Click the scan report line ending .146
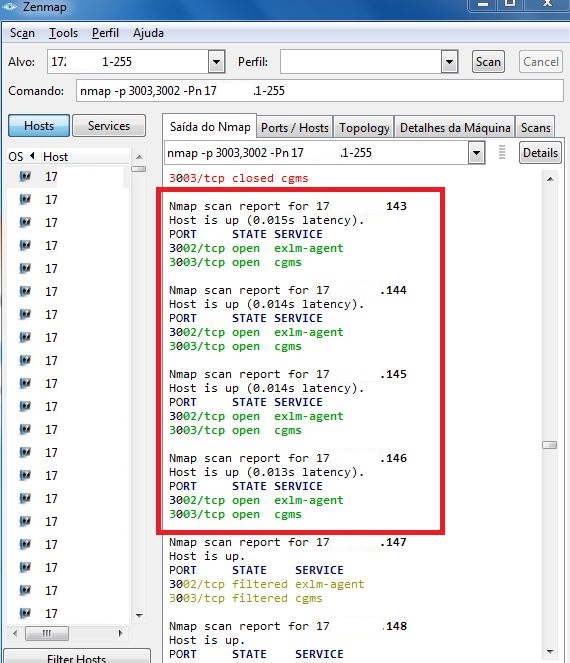The height and width of the screenshot is (663, 570). tap(288, 458)
